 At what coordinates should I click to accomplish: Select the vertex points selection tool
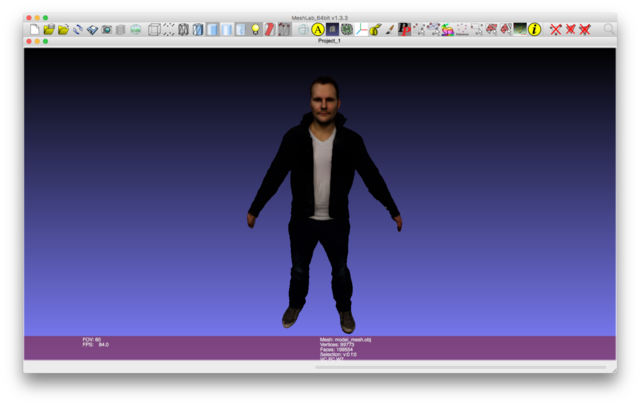(419, 29)
